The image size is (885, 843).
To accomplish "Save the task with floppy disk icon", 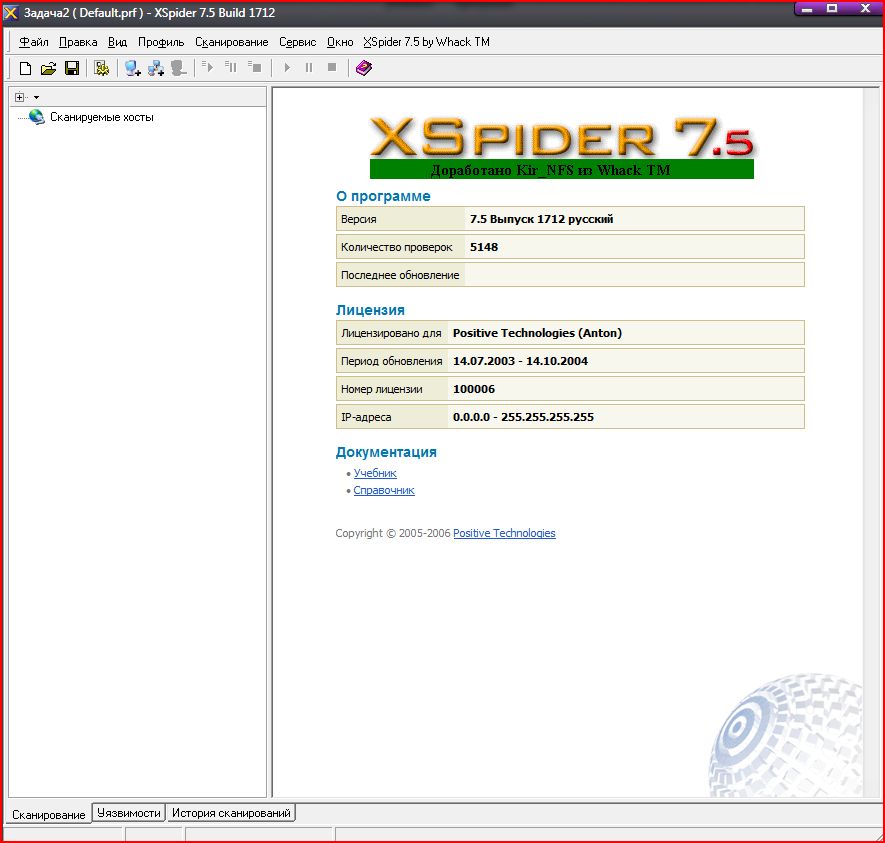I will 72,68.
